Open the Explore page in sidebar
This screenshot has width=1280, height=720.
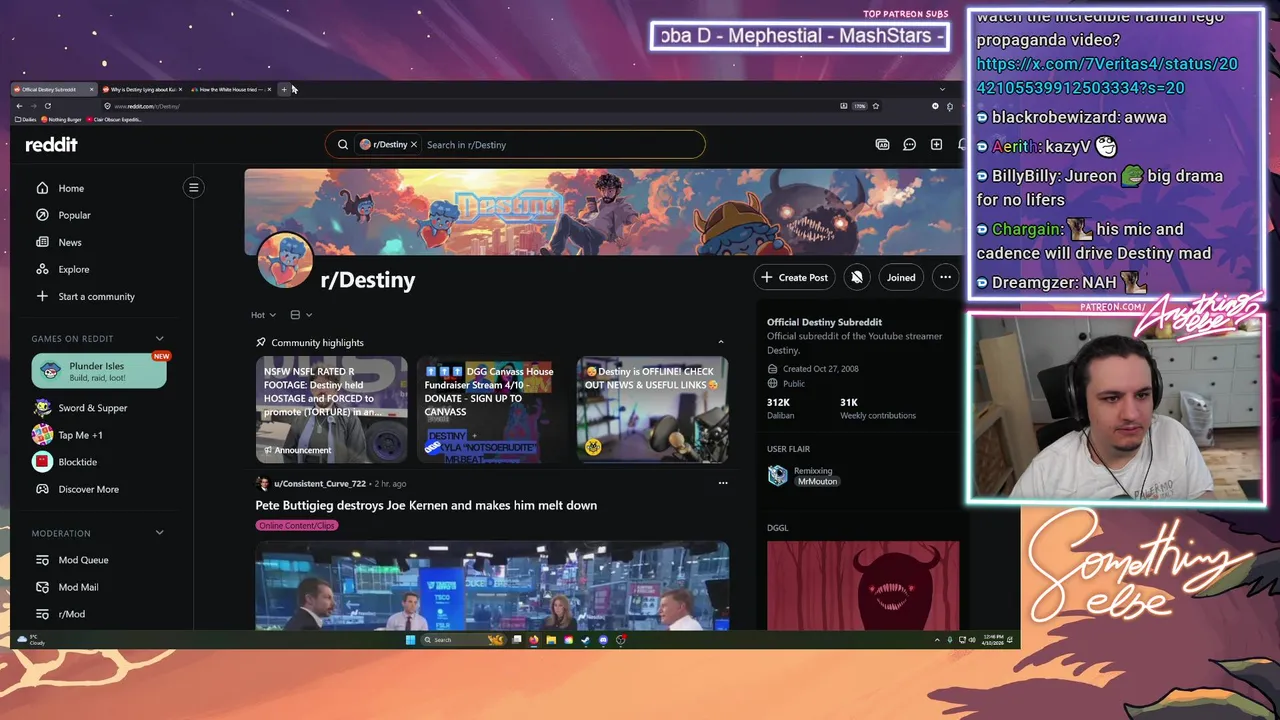73,269
